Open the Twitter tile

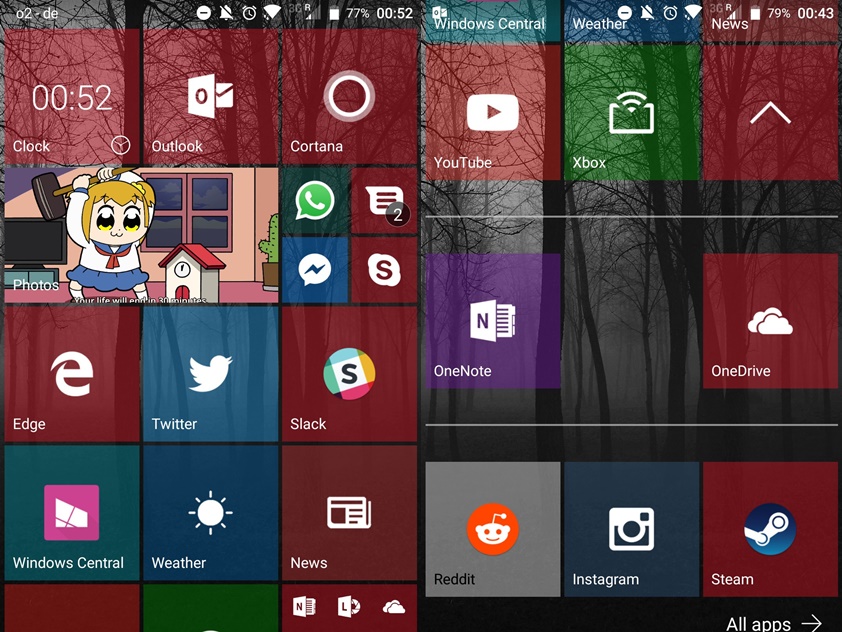[210, 374]
